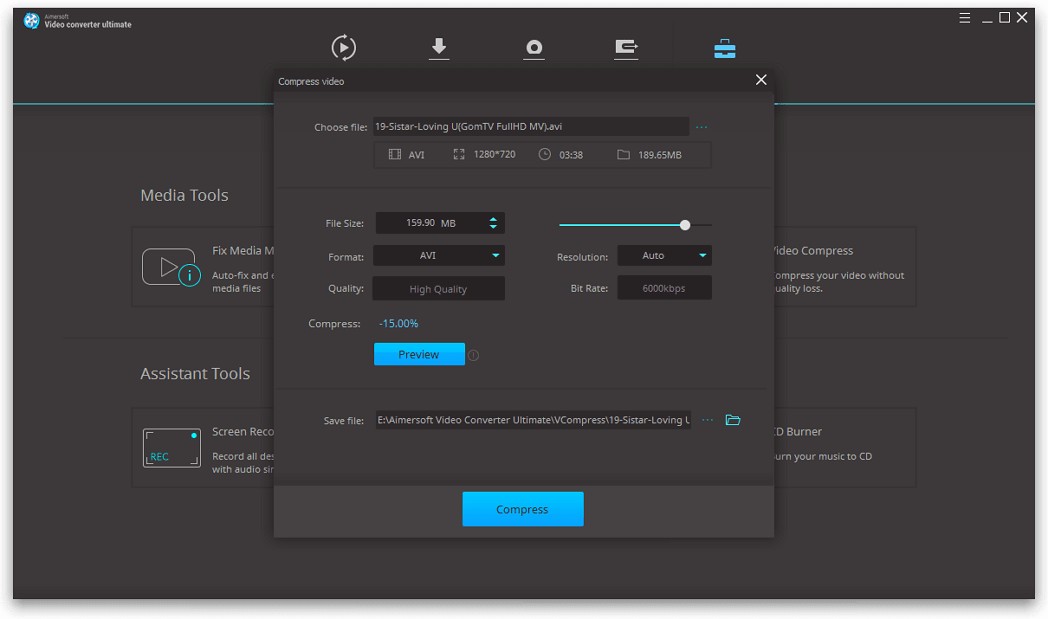The image size is (1048, 619).
Task: Select the Convert feature play icon
Action: [343, 47]
